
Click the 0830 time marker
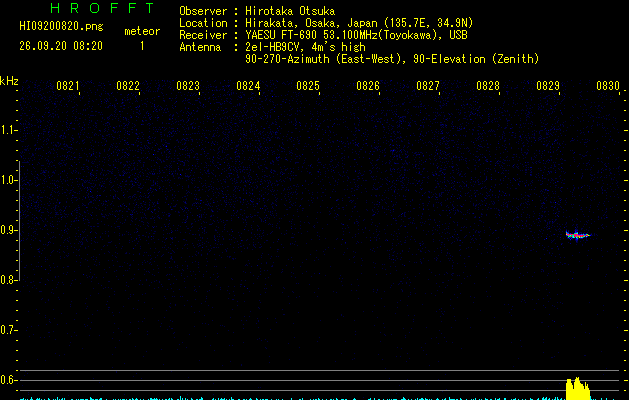tap(608, 86)
